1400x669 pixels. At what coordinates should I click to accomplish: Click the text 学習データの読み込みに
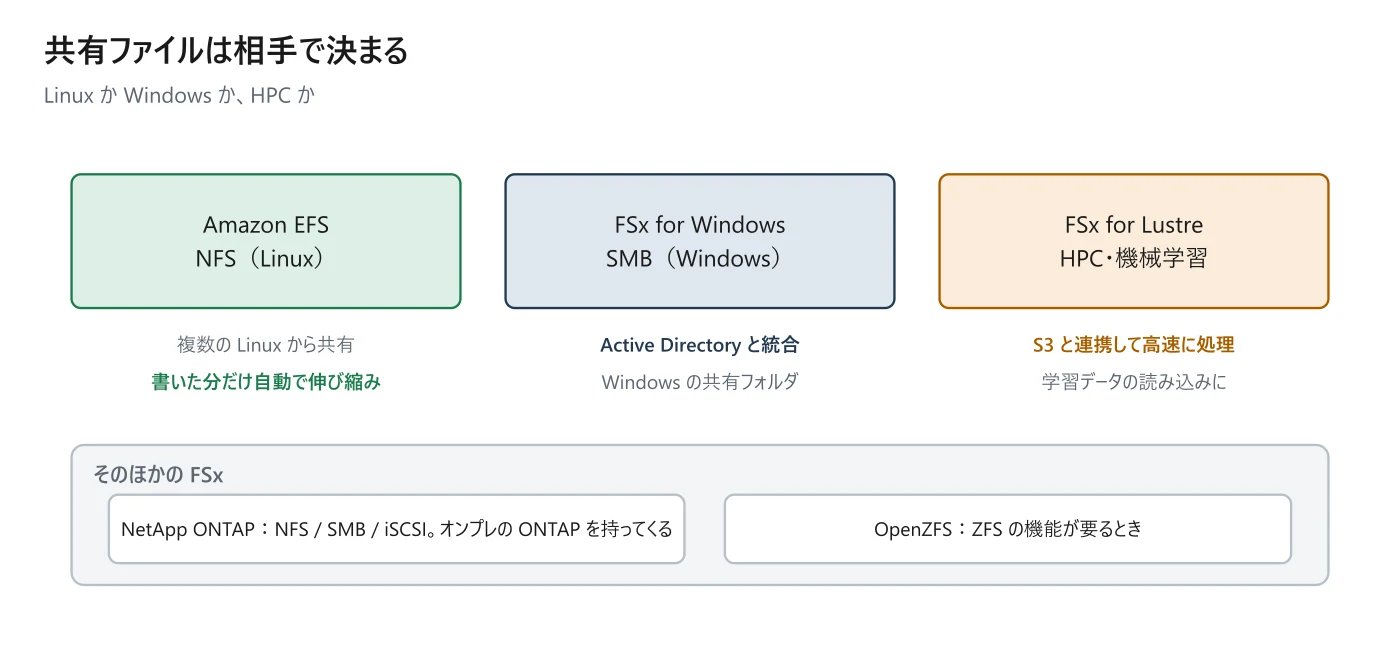click(1134, 382)
